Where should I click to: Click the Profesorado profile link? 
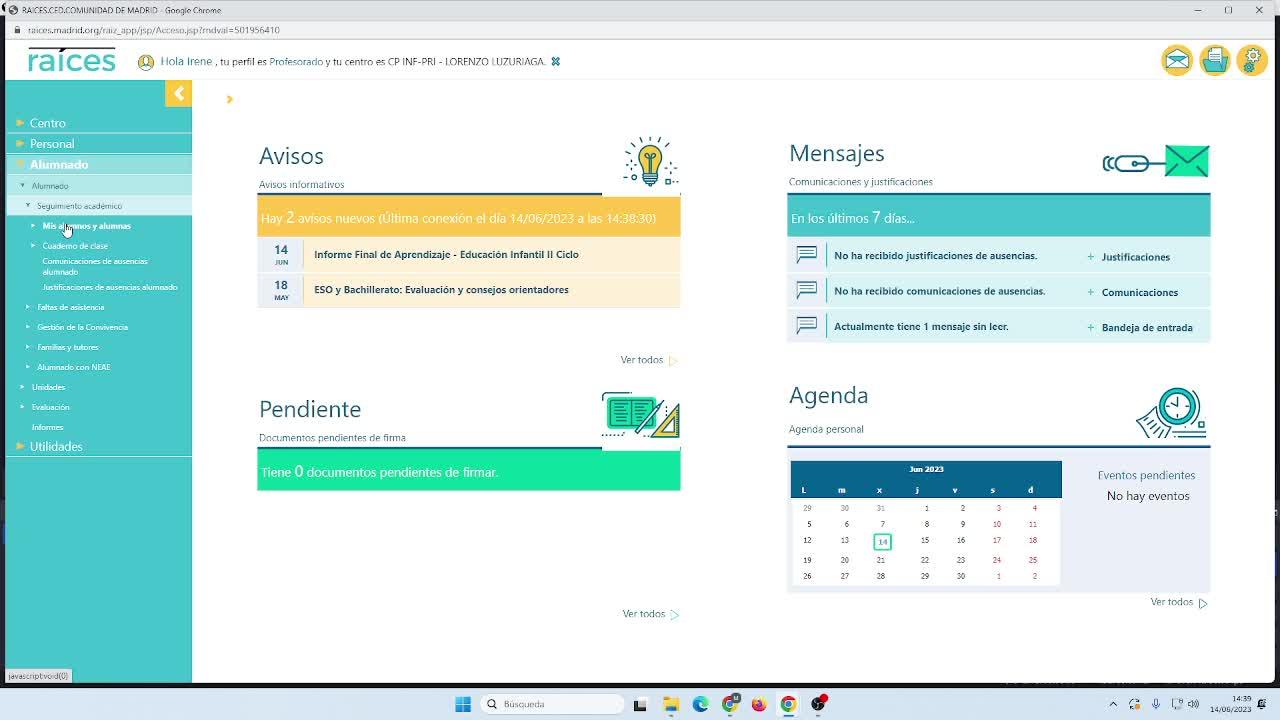pyautogui.click(x=296, y=62)
